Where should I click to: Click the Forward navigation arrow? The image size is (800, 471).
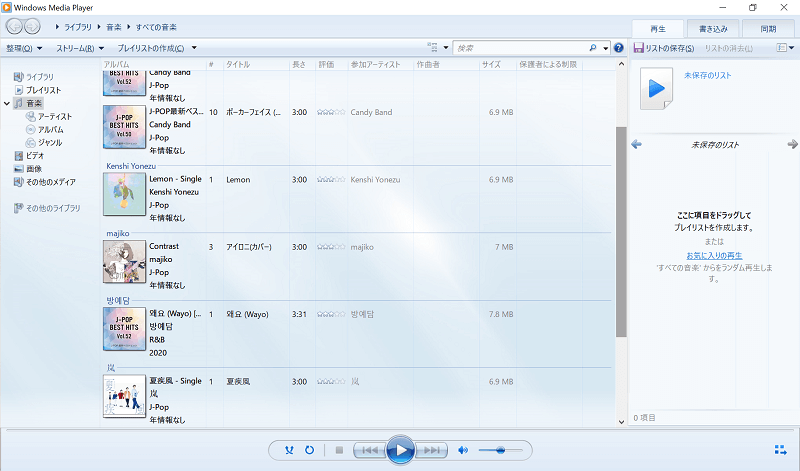click(x=32, y=26)
